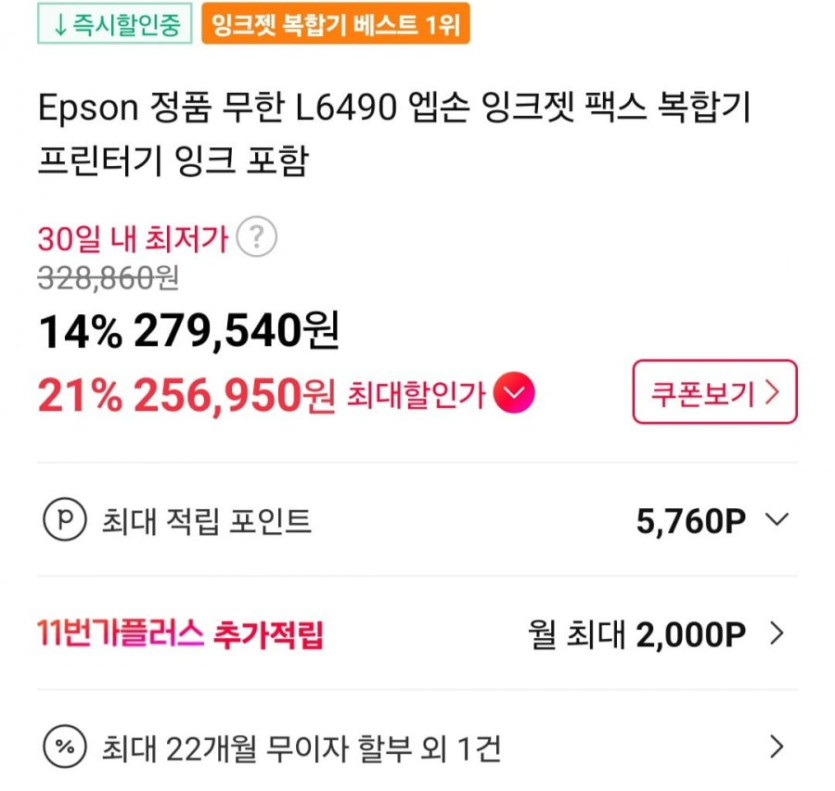Click the circled percent installment icon
The height and width of the screenshot is (791, 835).
[x=62, y=746]
